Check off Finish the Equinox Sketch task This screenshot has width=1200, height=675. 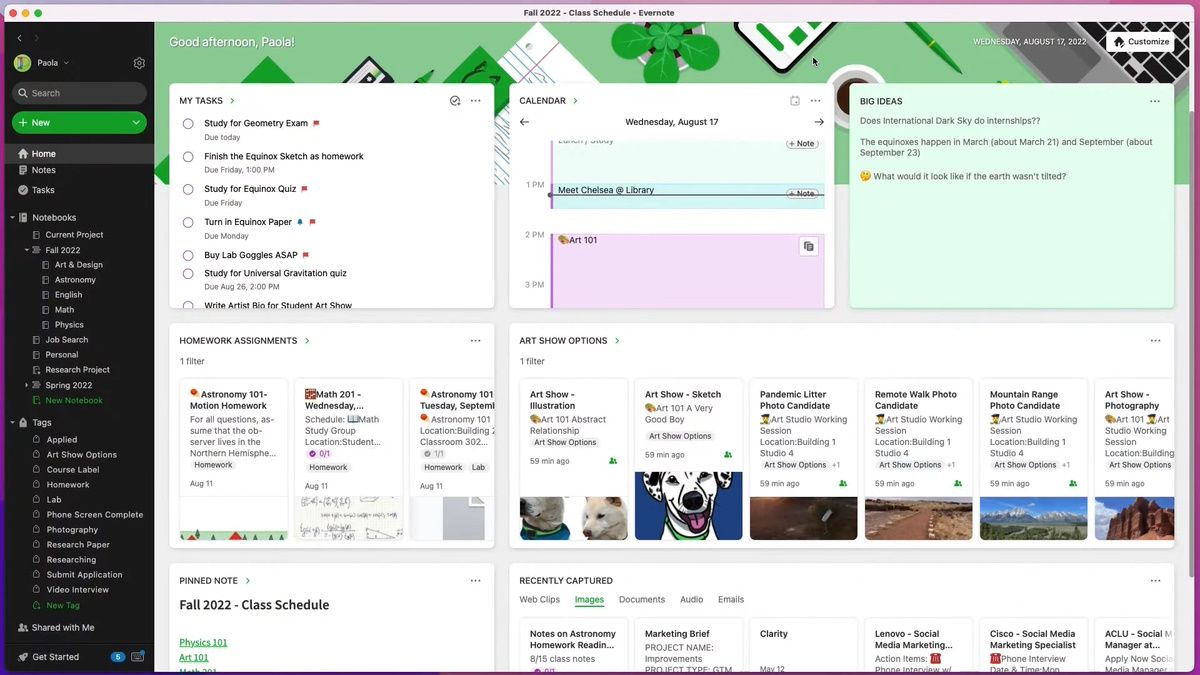pos(188,157)
